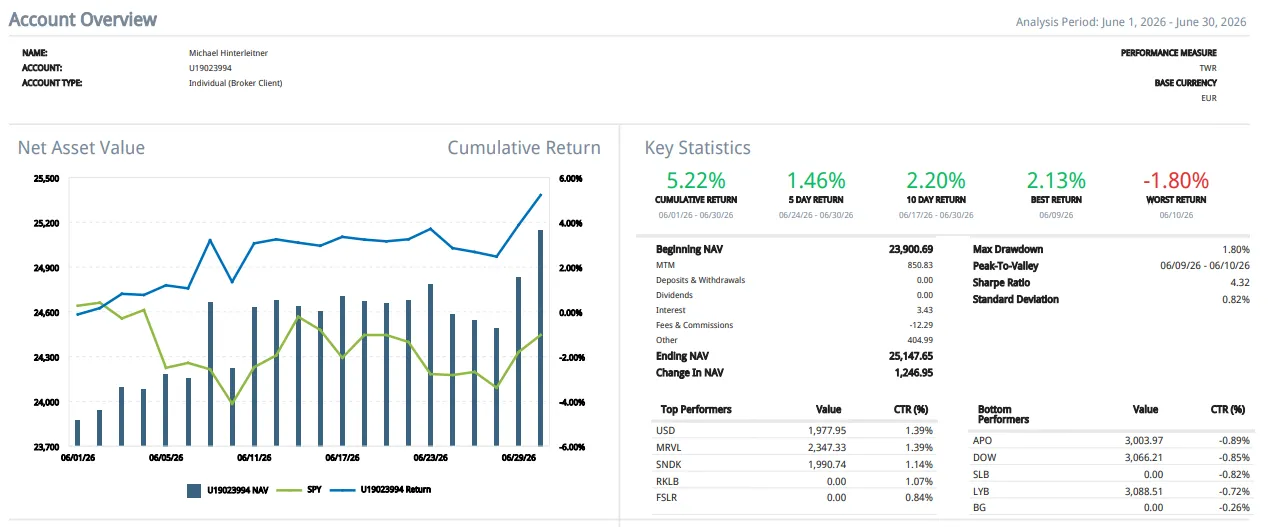Click the 06/10/26 worst return date

point(1176,215)
